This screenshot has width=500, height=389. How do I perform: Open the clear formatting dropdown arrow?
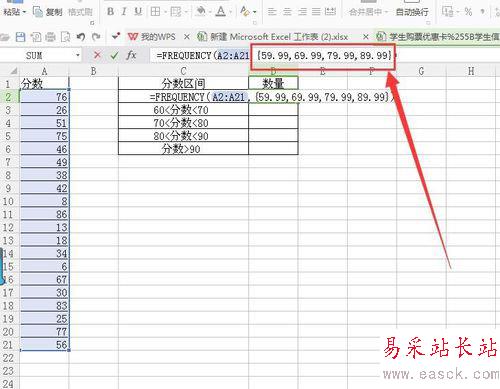pos(255,12)
